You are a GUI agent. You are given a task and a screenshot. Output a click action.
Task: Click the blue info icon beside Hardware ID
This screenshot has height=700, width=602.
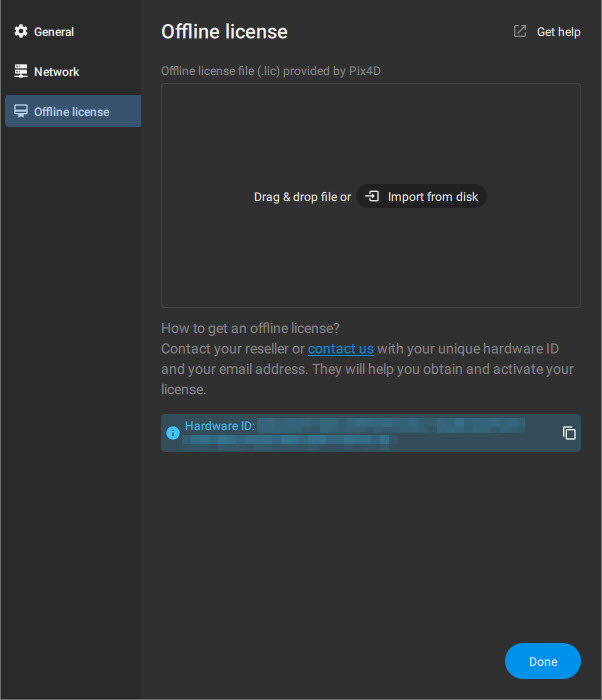point(173,433)
